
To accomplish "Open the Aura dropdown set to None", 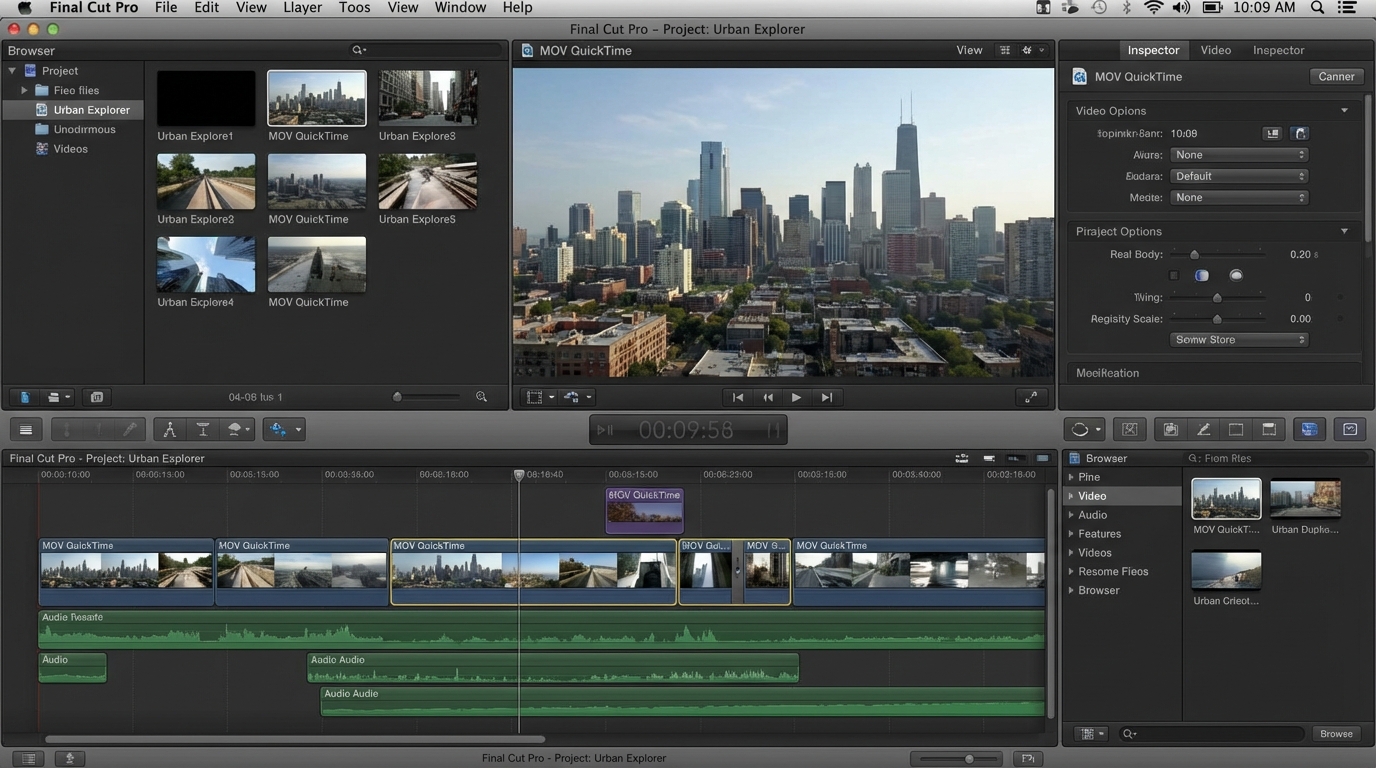I will tap(1238, 154).
